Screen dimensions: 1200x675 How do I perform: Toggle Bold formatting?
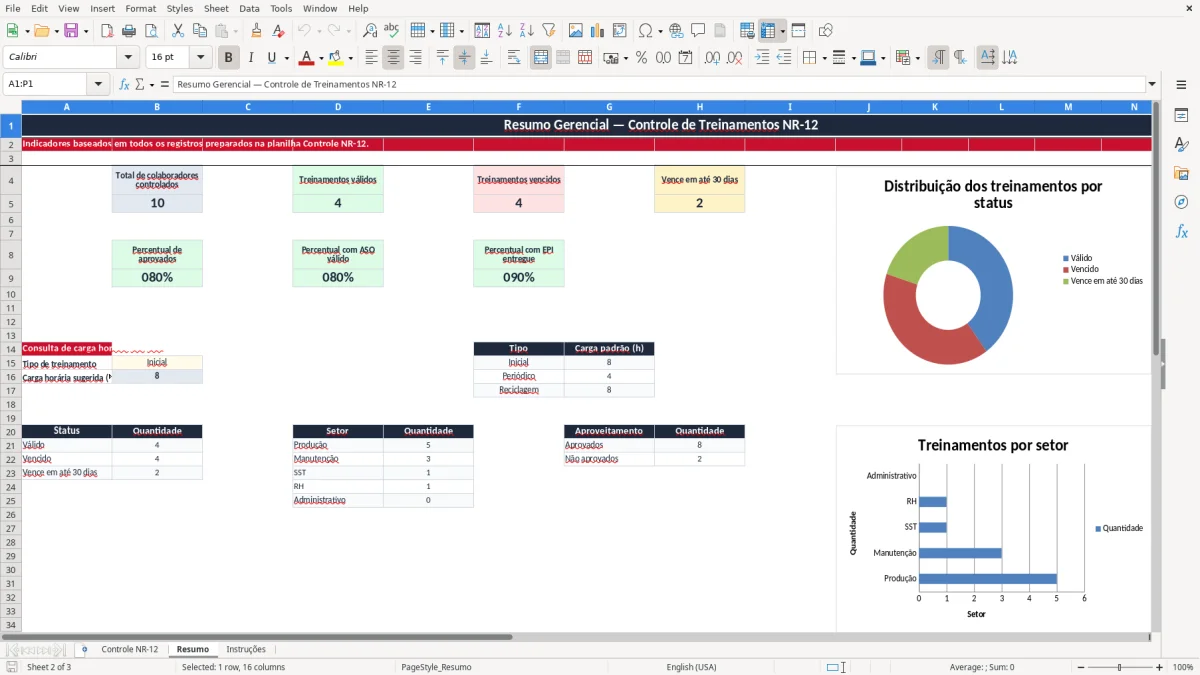229,58
